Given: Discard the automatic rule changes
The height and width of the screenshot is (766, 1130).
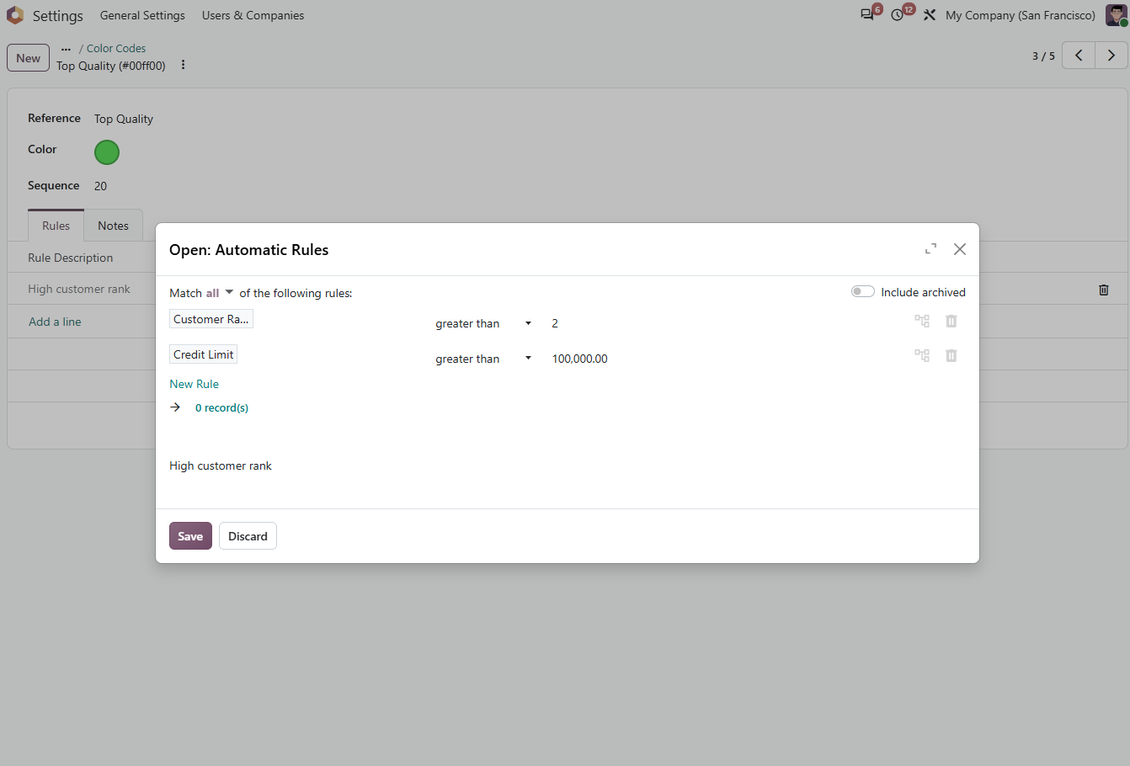Looking at the screenshot, I should click(x=248, y=535).
